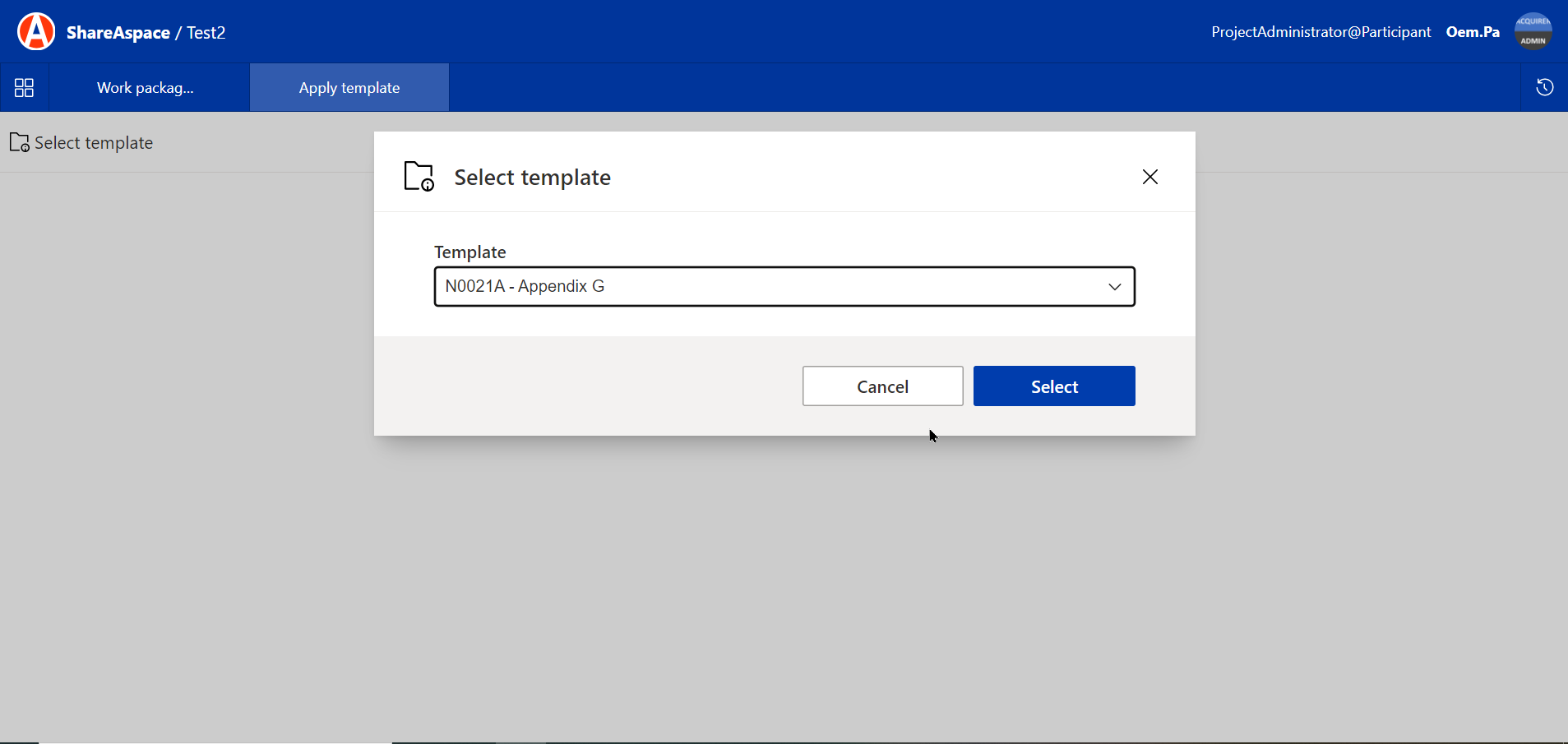Screen dimensions: 1568x744
Task: Click the folder icon in dialog header
Action: (x=419, y=177)
